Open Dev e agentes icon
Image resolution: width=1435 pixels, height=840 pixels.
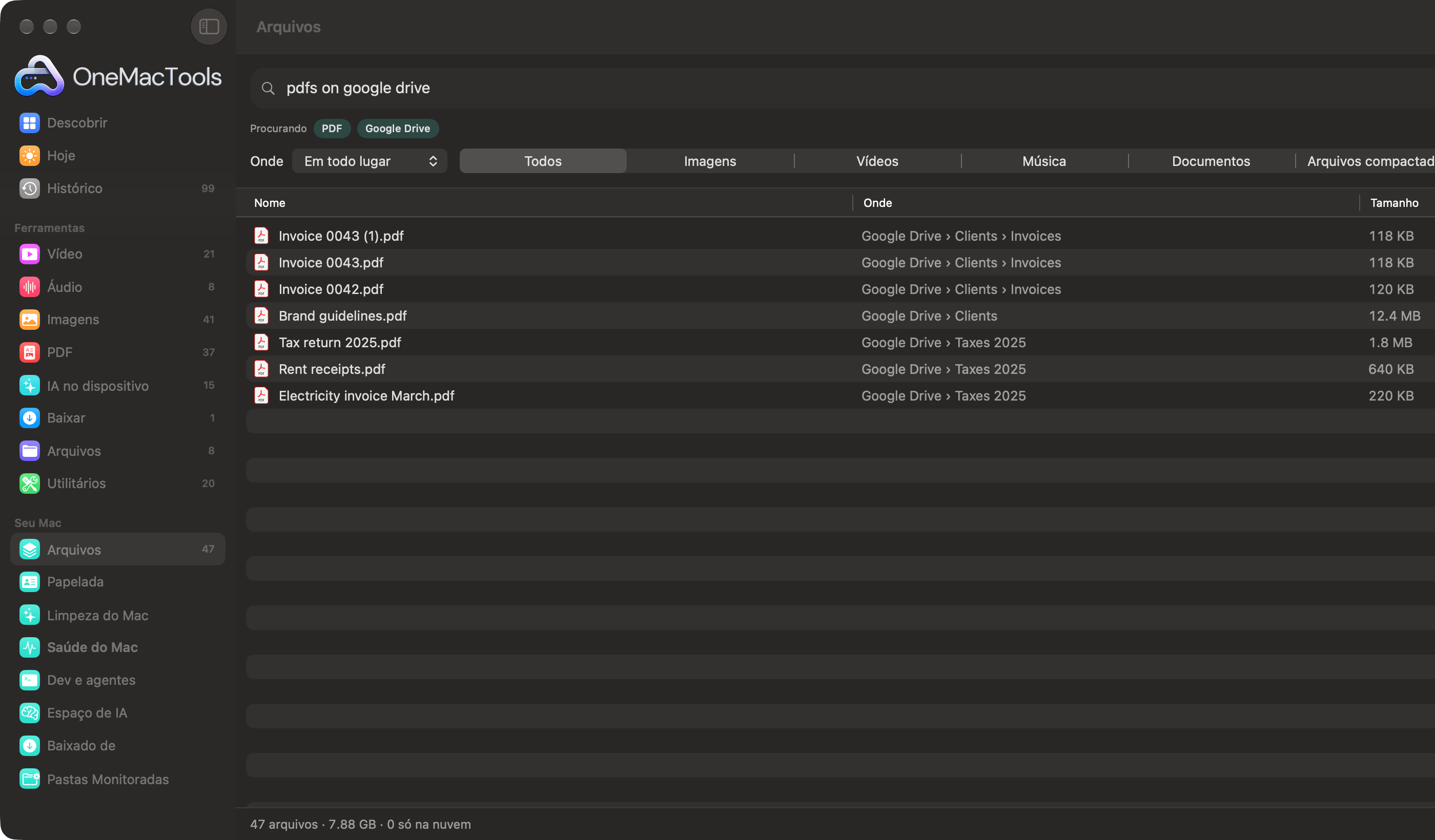point(30,680)
